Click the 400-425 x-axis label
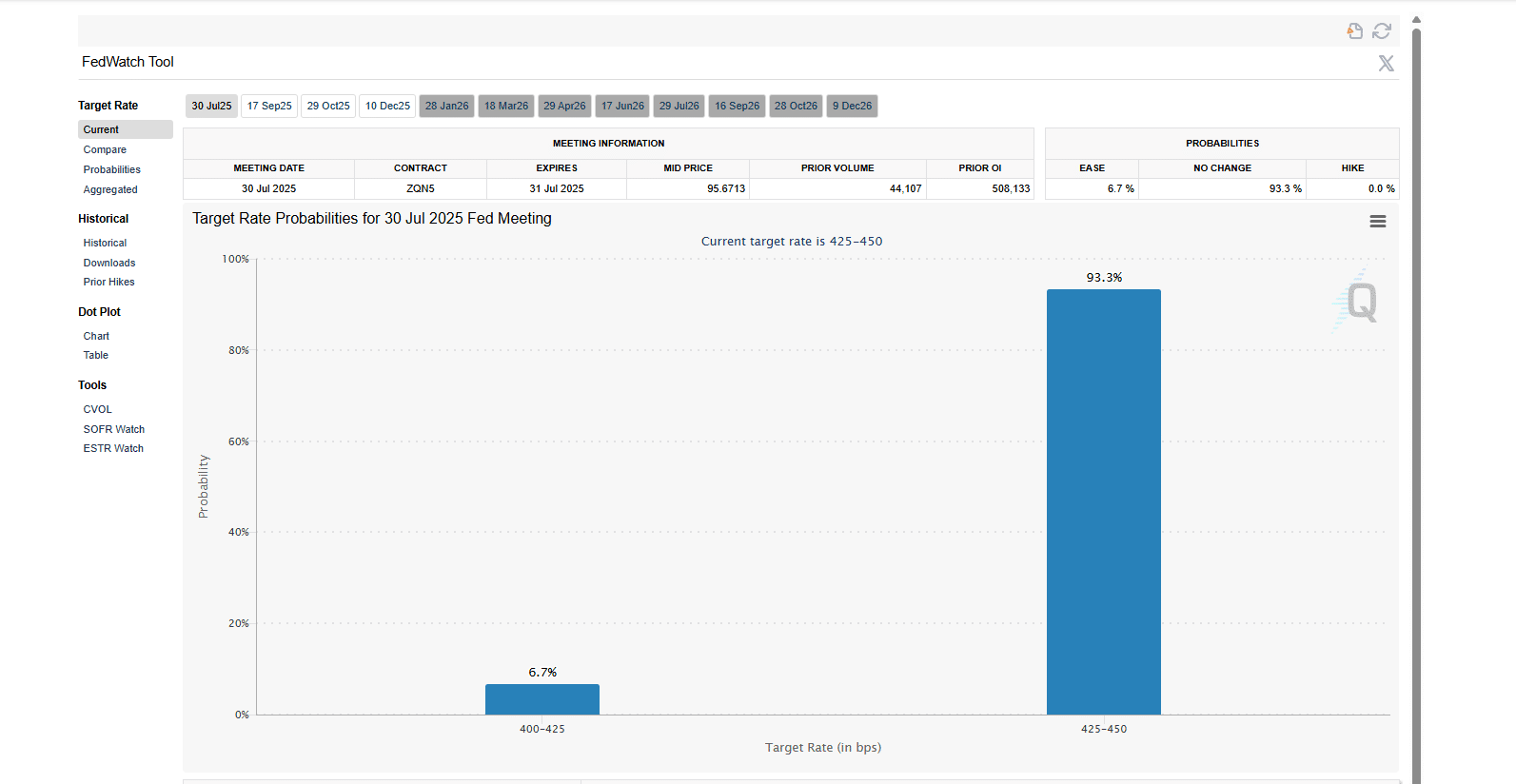 pyautogui.click(x=542, y=729)
